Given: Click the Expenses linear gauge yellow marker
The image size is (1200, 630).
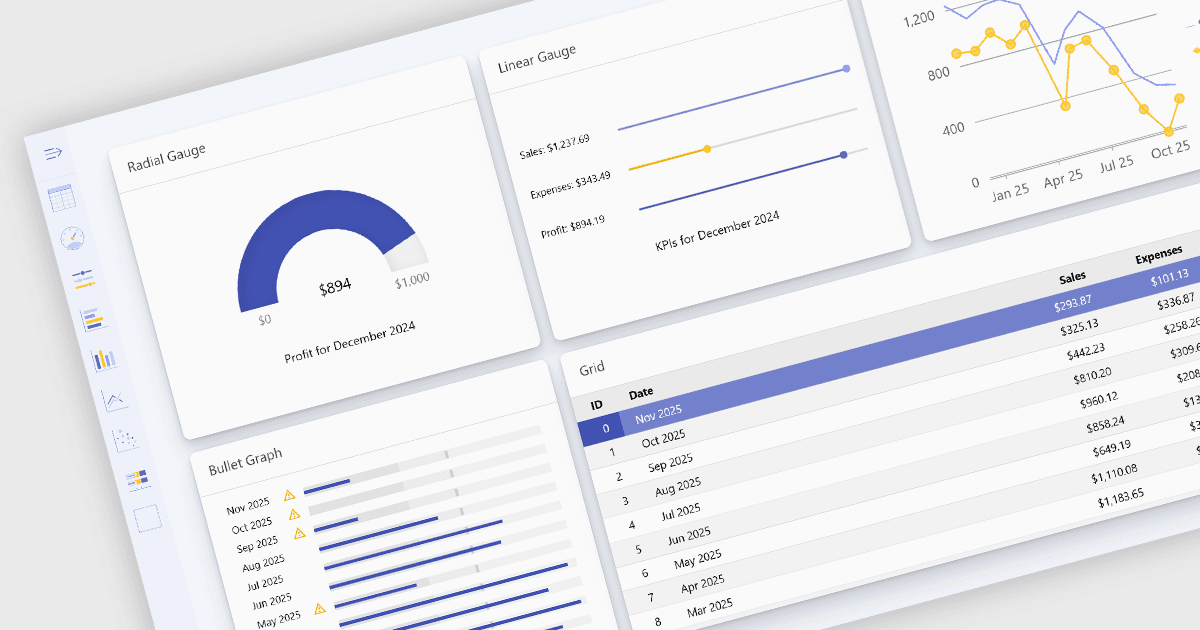Looking at the screenshot, I should click(707, 149).
